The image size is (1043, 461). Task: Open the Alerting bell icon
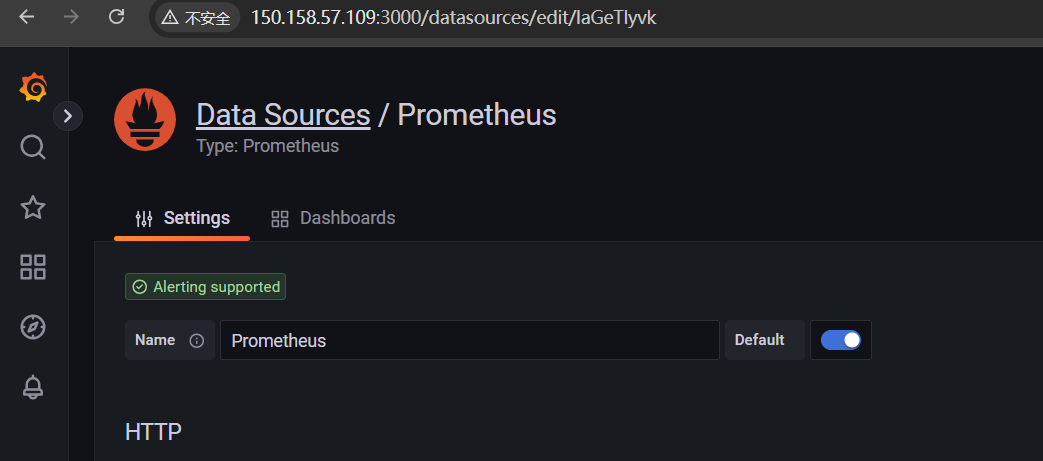click(33, 386)
